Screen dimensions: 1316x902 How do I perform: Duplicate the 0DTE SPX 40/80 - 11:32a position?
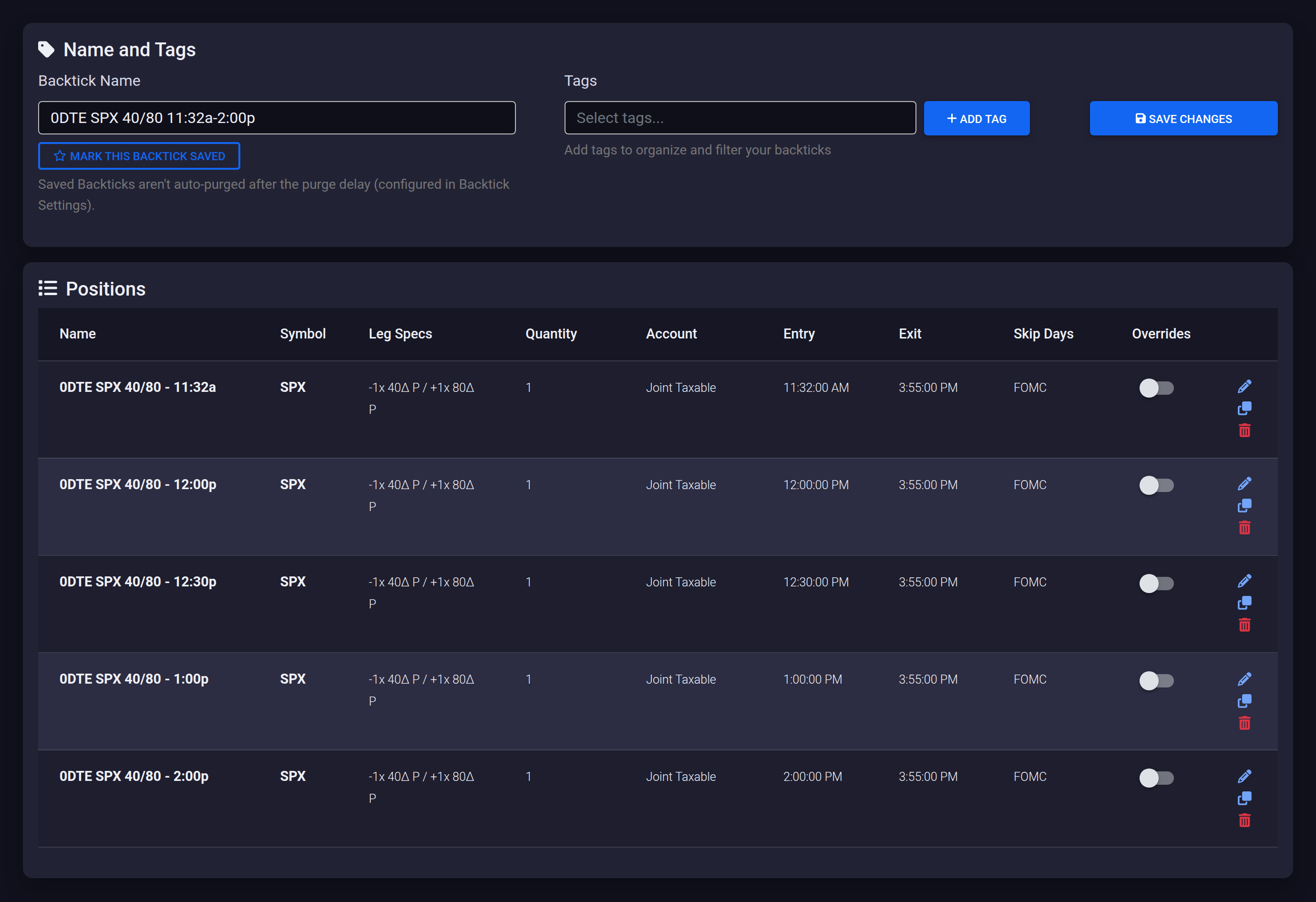point(1244,408)
